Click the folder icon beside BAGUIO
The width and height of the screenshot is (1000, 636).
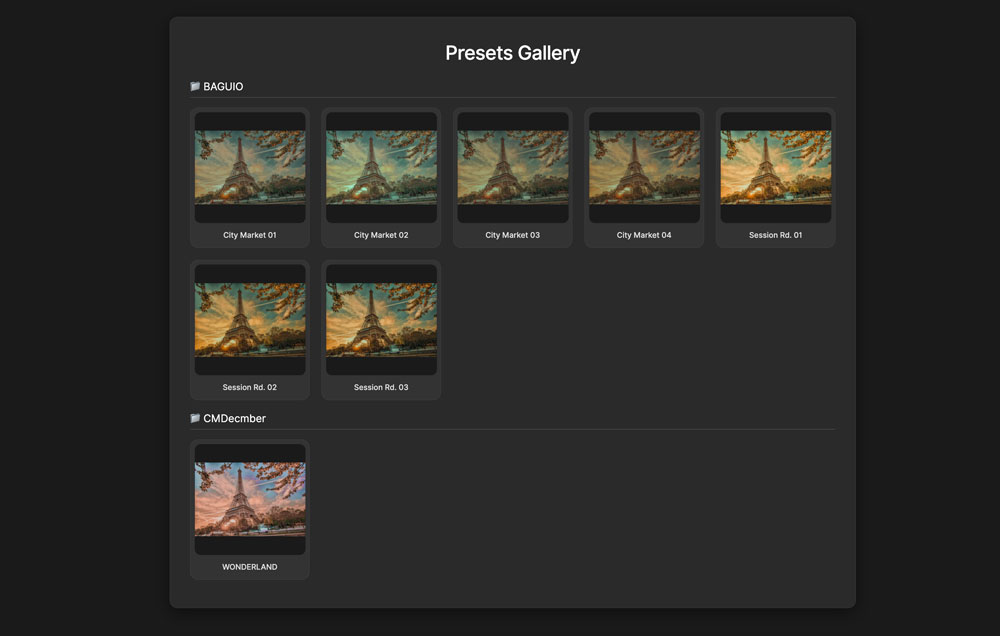(x=195, y=87)
